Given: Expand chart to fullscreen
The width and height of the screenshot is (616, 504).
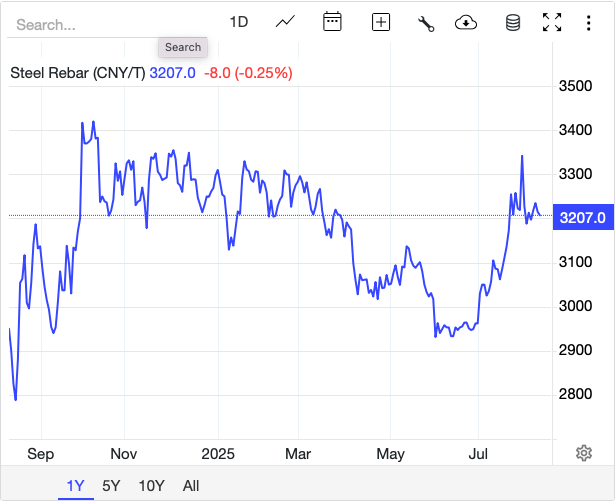Looking at the screenshot, I should point(551,22).
